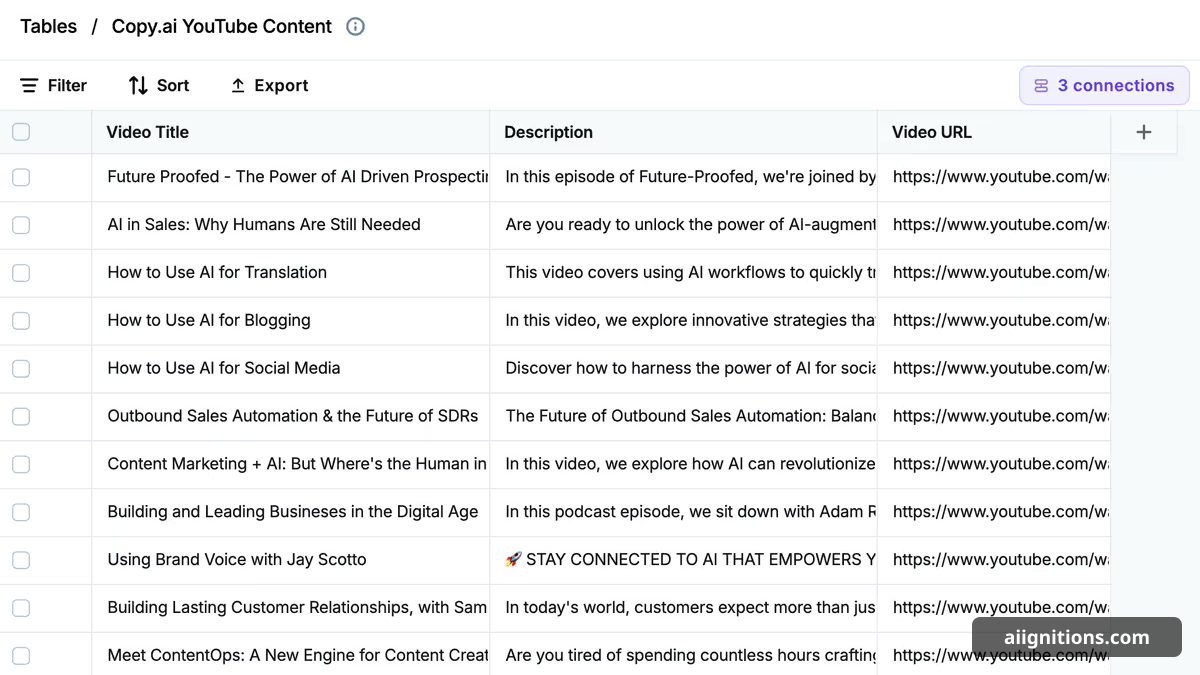Tick the Meet ContentOps row checkbox
Screen dimensions: 1200x675
pyautogui.click(x=21, y=656)
